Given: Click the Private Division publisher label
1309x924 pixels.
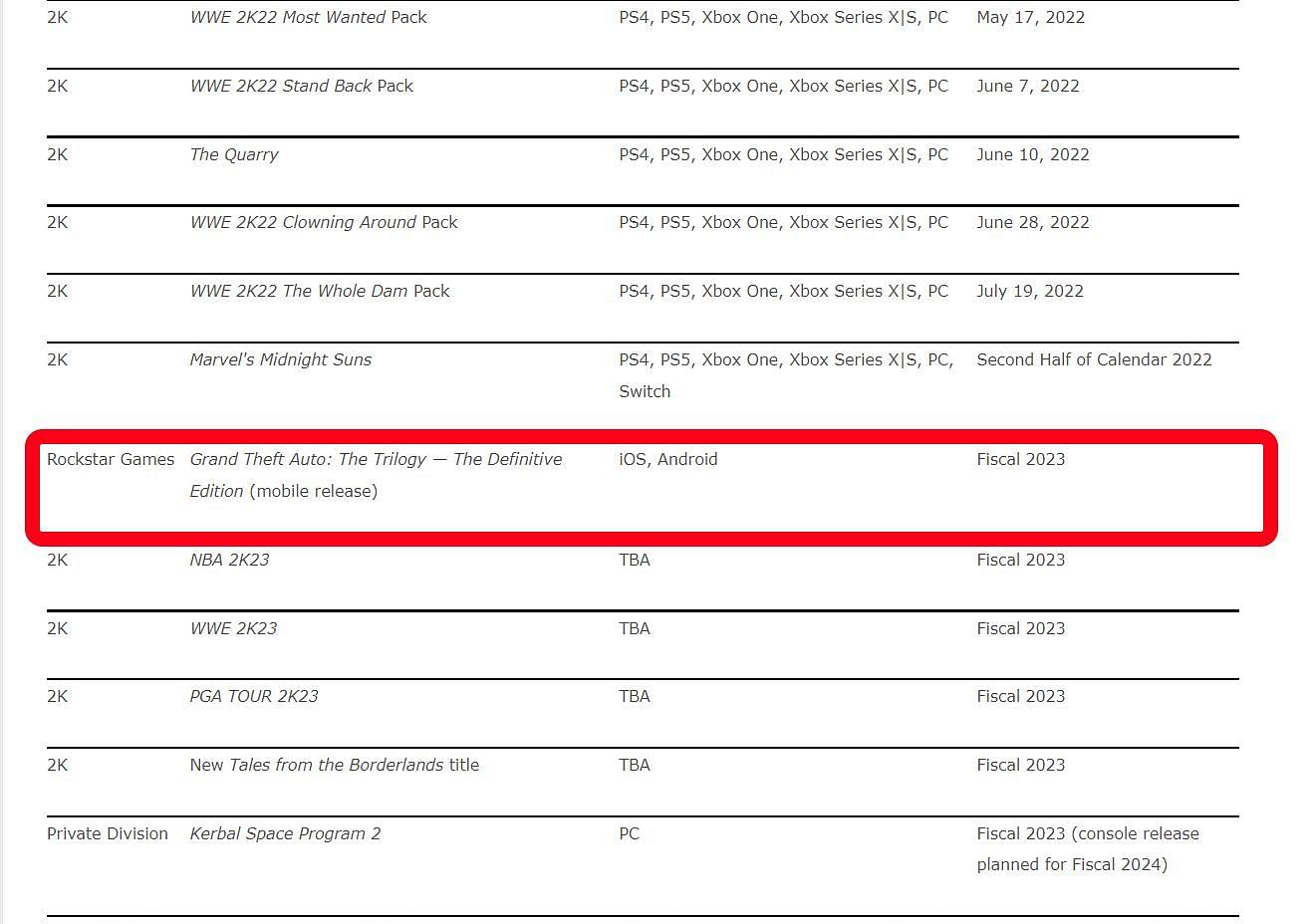Looking at the screenshot, I should tap(108, 833).
